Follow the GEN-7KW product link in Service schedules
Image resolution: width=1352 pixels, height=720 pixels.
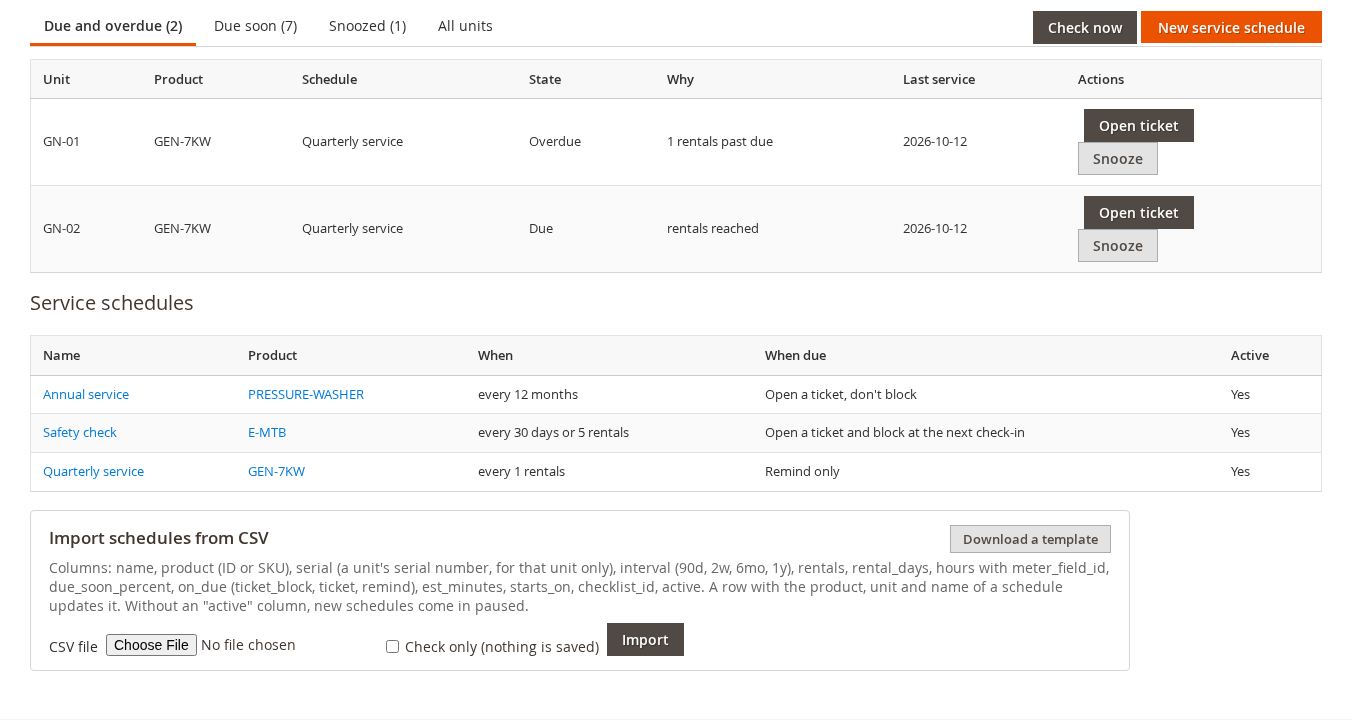[x=276, y=472]
